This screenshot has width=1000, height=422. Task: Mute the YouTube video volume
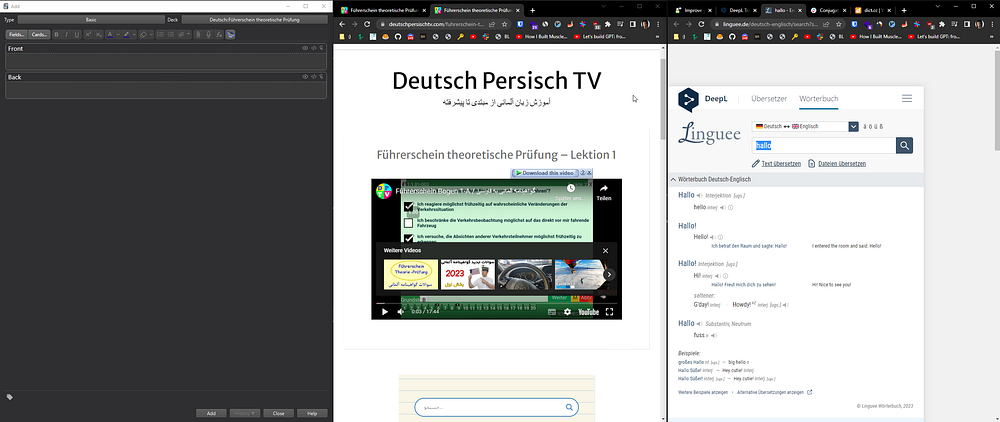tap(401, 311)
